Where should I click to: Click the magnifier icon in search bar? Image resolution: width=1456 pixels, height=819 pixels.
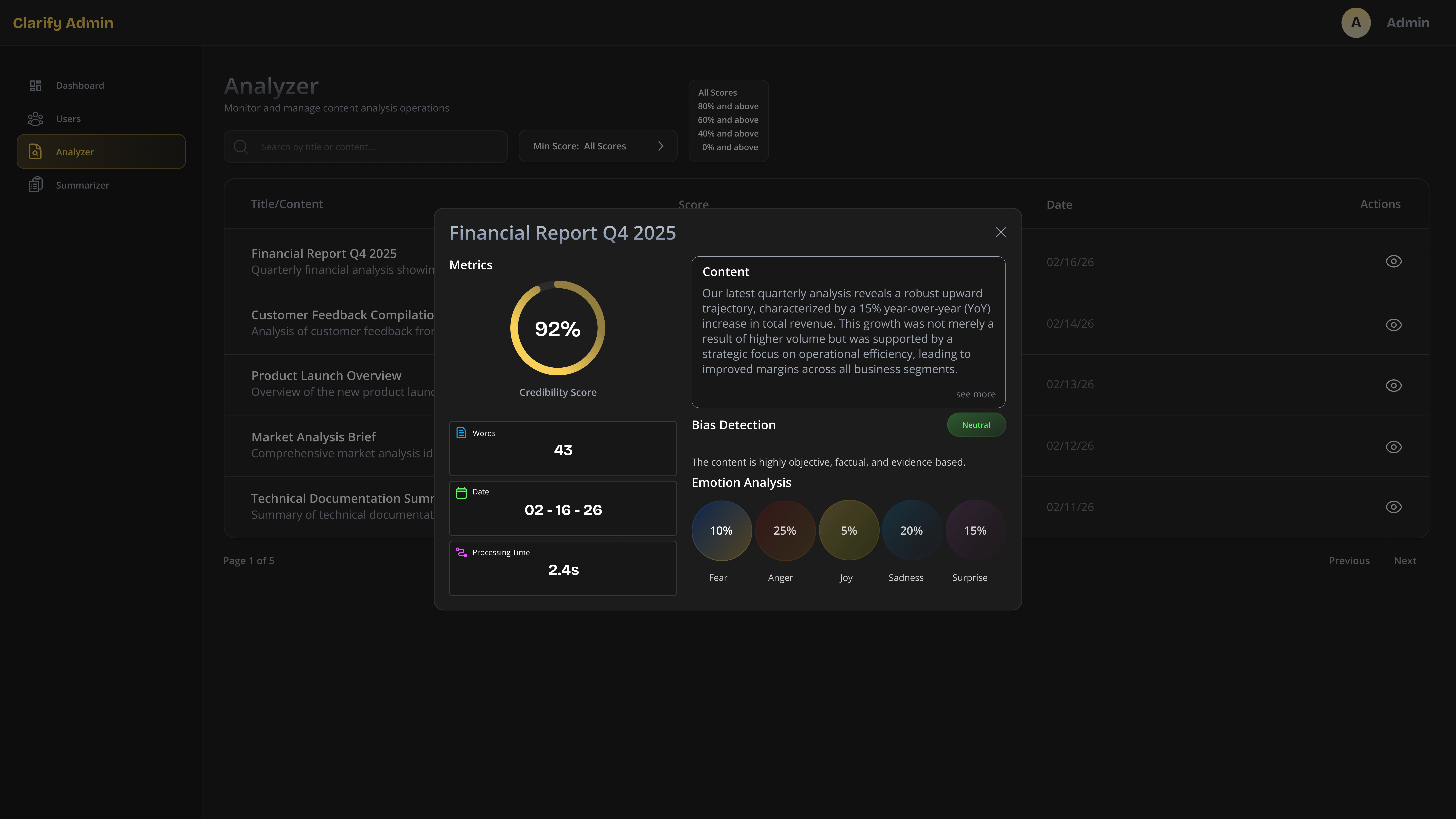point(241,147)
